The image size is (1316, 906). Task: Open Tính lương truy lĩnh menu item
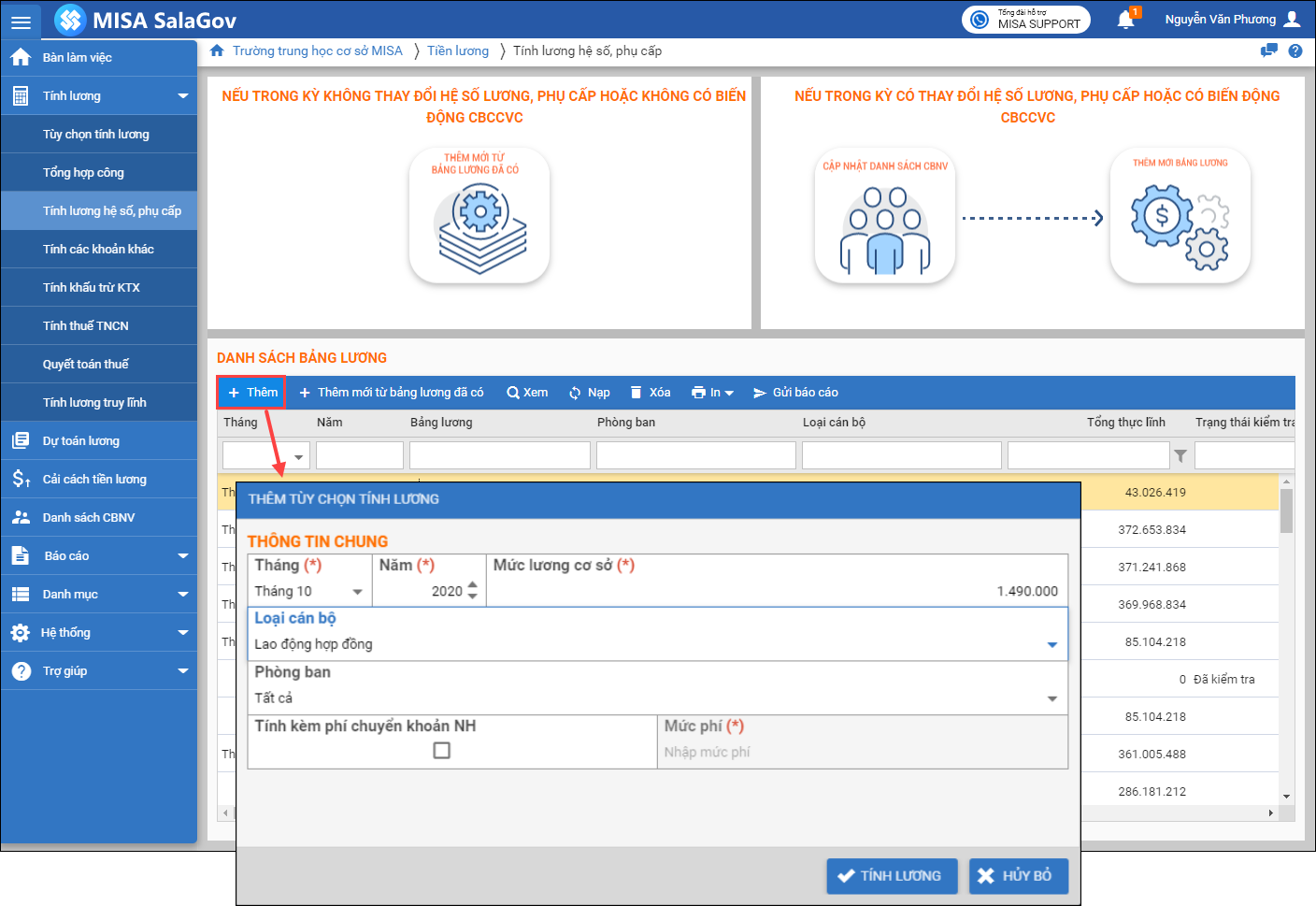pyautogui.click(x=99, y=402)
